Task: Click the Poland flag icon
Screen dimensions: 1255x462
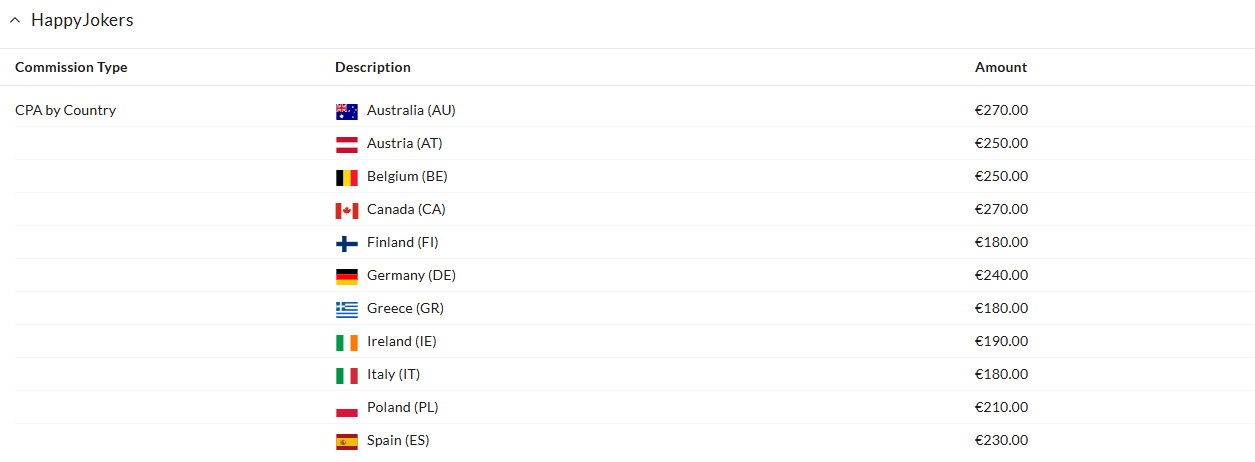Action: [347, 408]
